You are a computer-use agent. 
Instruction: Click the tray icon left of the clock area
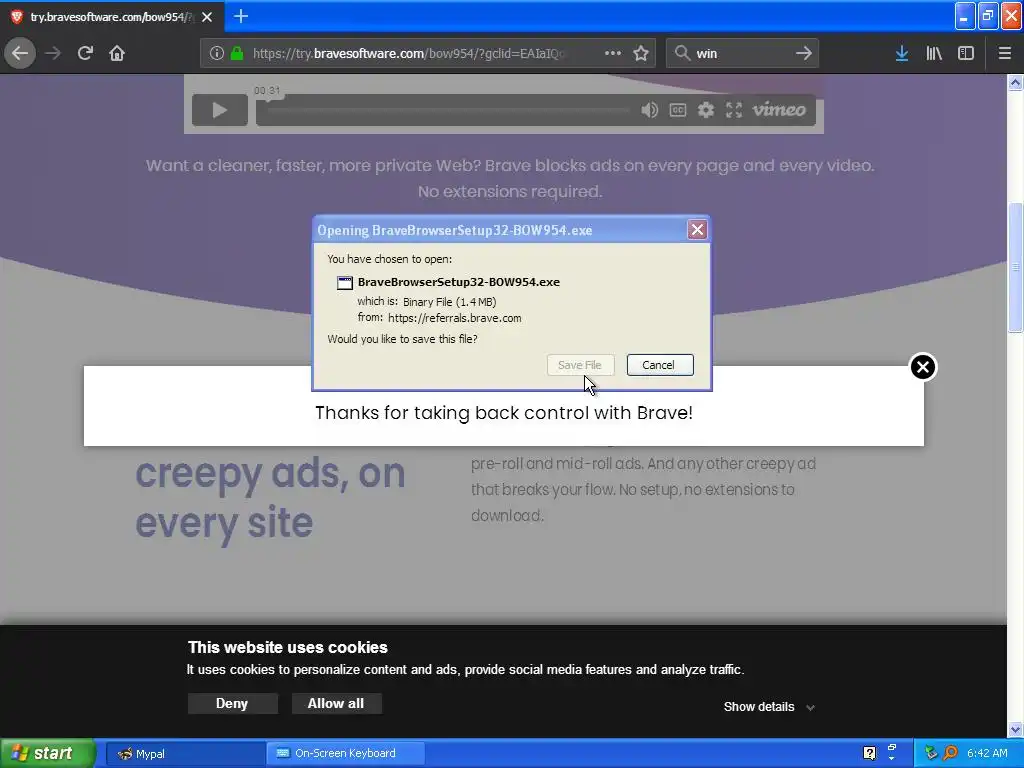coord(951,753)
